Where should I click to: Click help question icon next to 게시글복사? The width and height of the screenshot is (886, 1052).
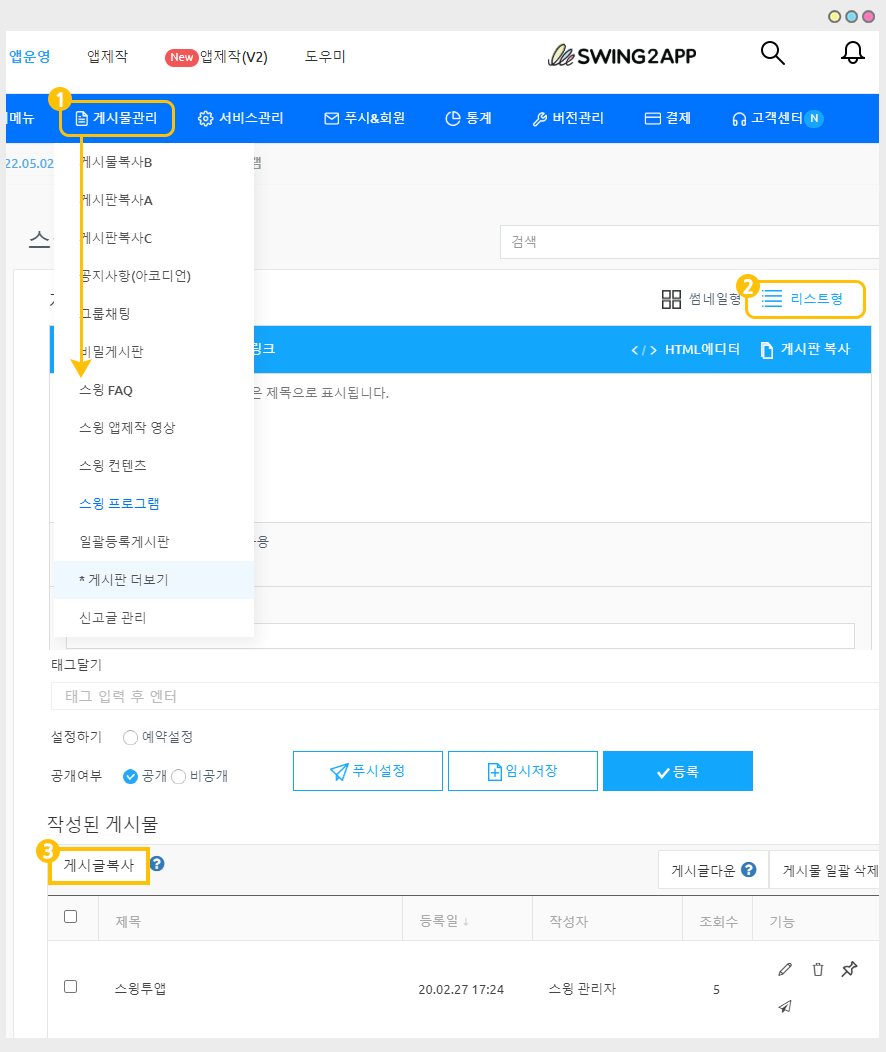[157, 864]
